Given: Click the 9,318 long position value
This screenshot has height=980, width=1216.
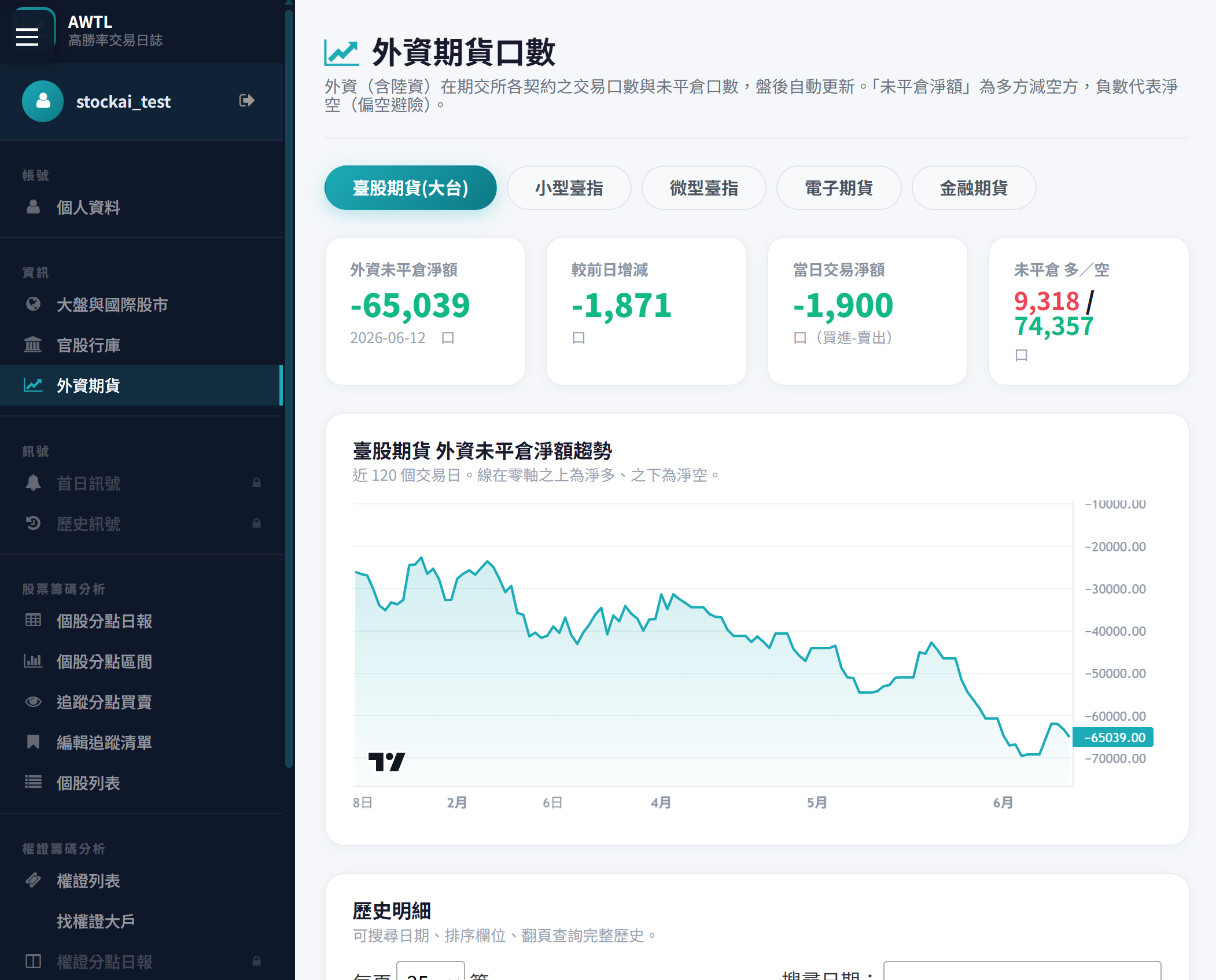Looking at the screenshot, I should pos(1047,301).
